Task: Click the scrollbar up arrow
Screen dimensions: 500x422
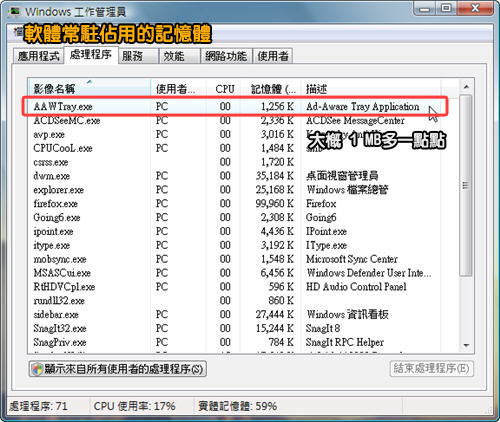Action: pos(466,87)
